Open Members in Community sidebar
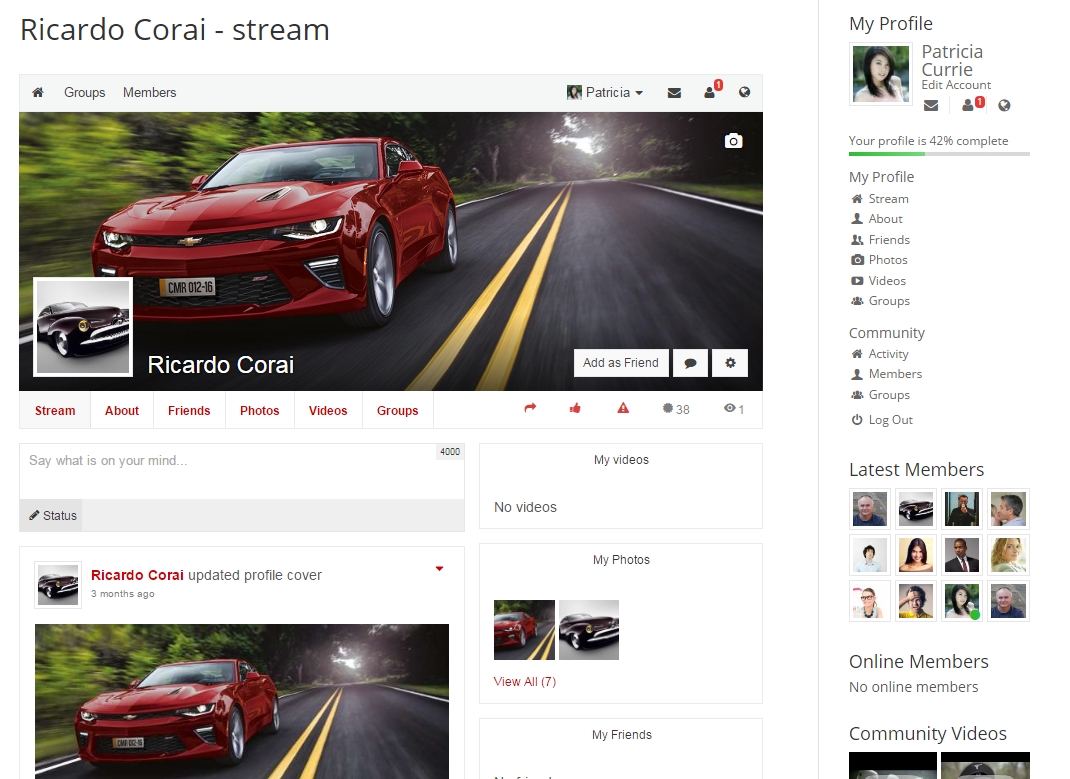The width and height of the screenshot is (1070, 779). click(x=895, y=373)
